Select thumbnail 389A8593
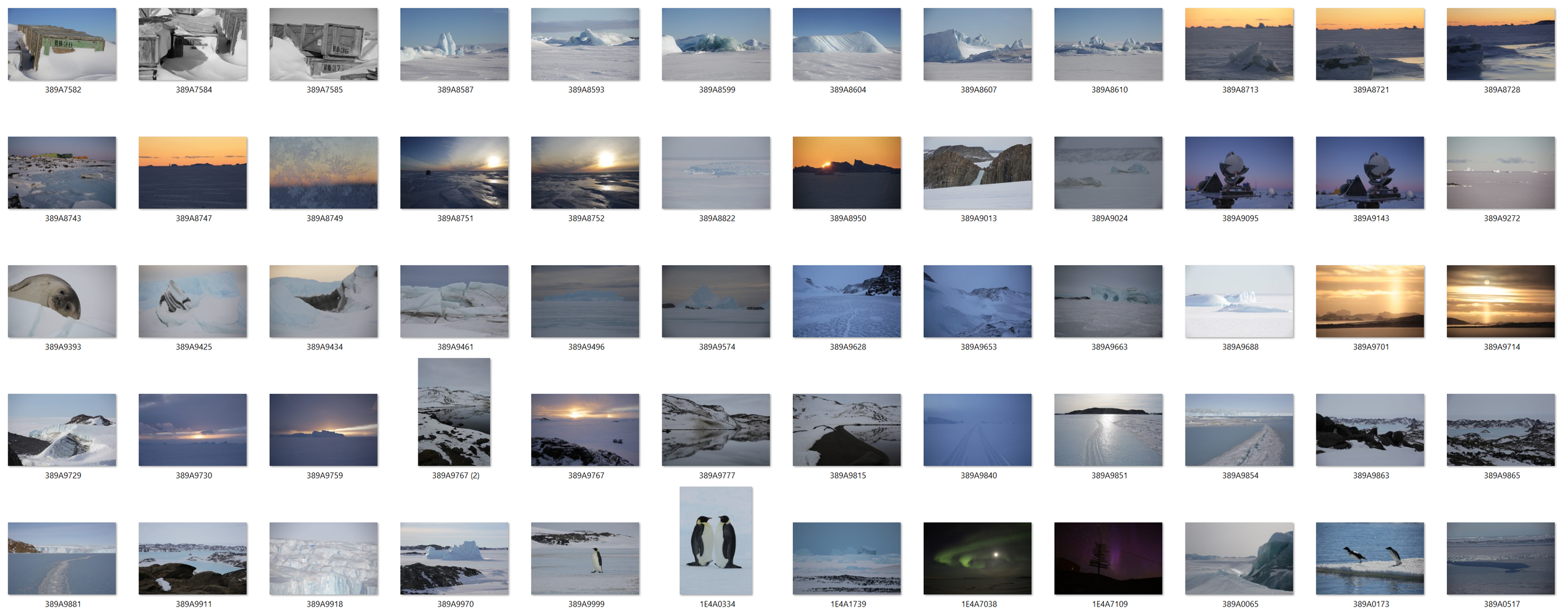This screenshot has width=1568, height=614. (585, 44)
